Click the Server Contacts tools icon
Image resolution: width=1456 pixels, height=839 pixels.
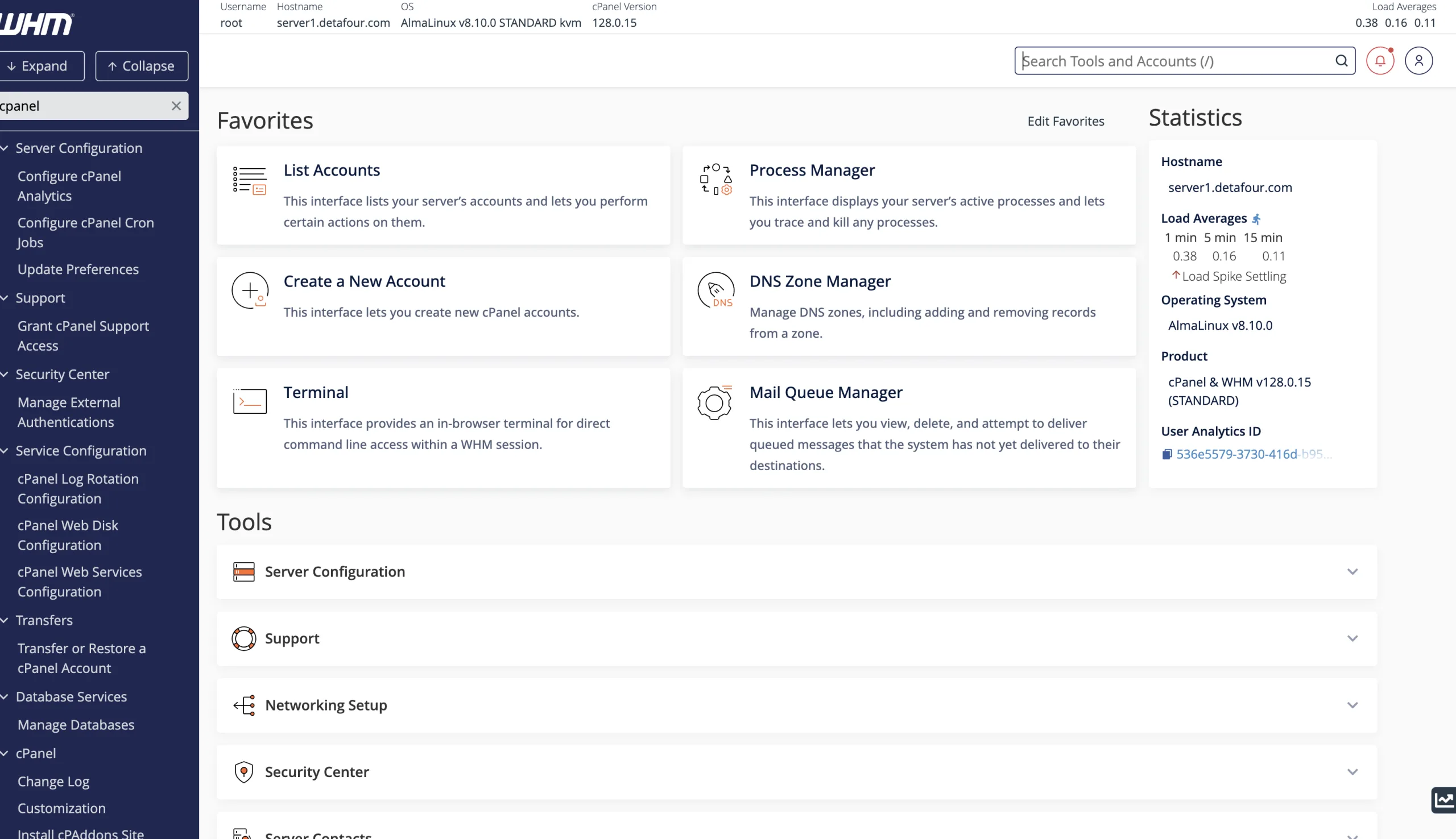click(x=243, y=833)
